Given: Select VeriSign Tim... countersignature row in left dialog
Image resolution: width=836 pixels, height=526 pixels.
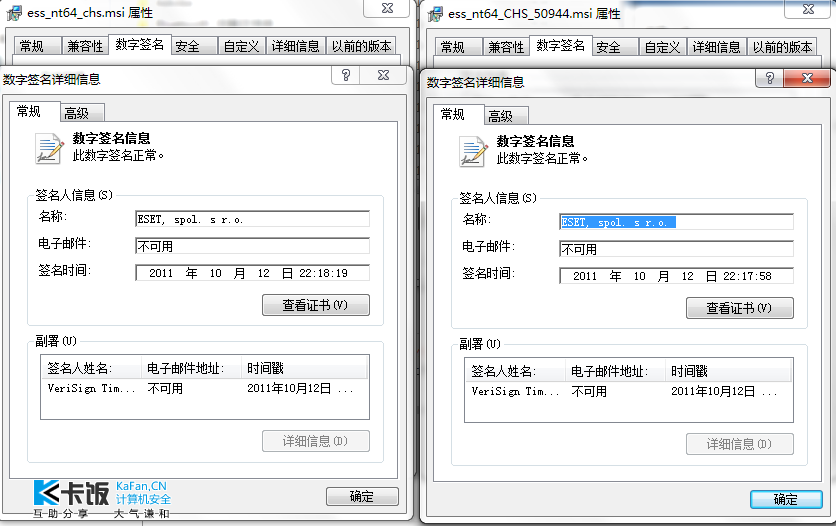Looking at the screenshot, I should coord(205,389).
